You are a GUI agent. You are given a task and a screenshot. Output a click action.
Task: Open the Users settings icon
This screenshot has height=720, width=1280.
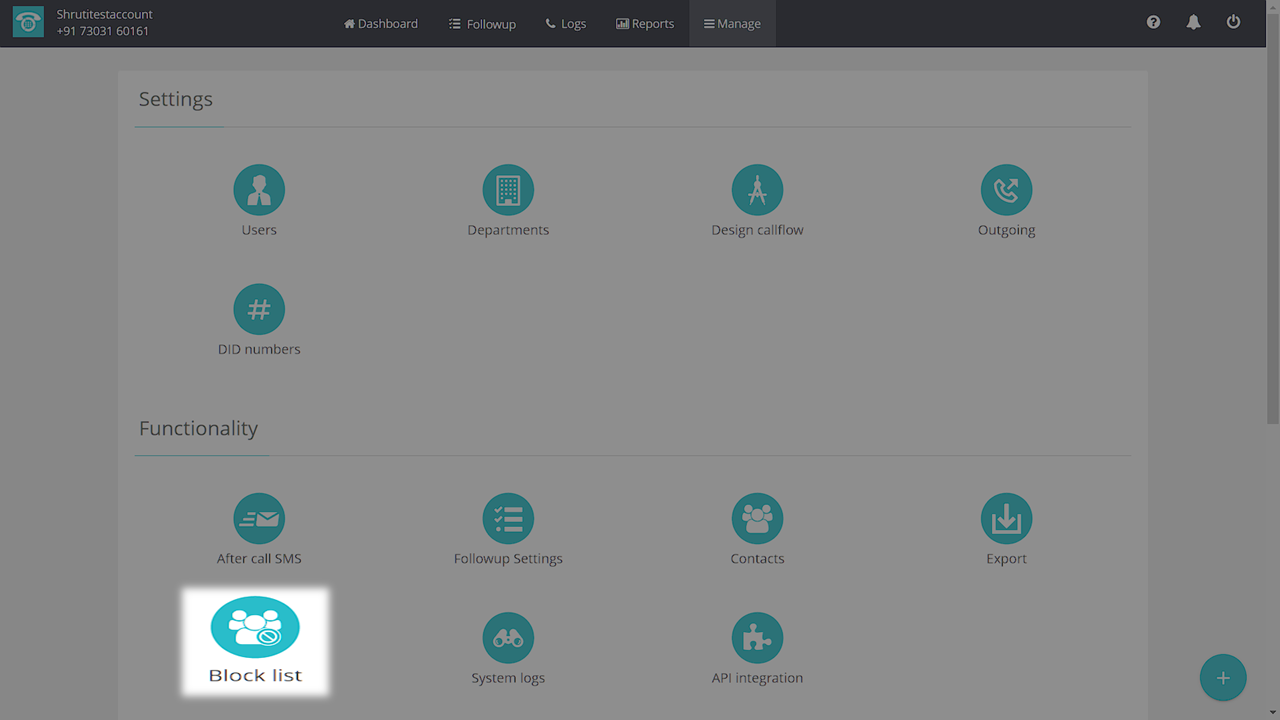point(259,190)
